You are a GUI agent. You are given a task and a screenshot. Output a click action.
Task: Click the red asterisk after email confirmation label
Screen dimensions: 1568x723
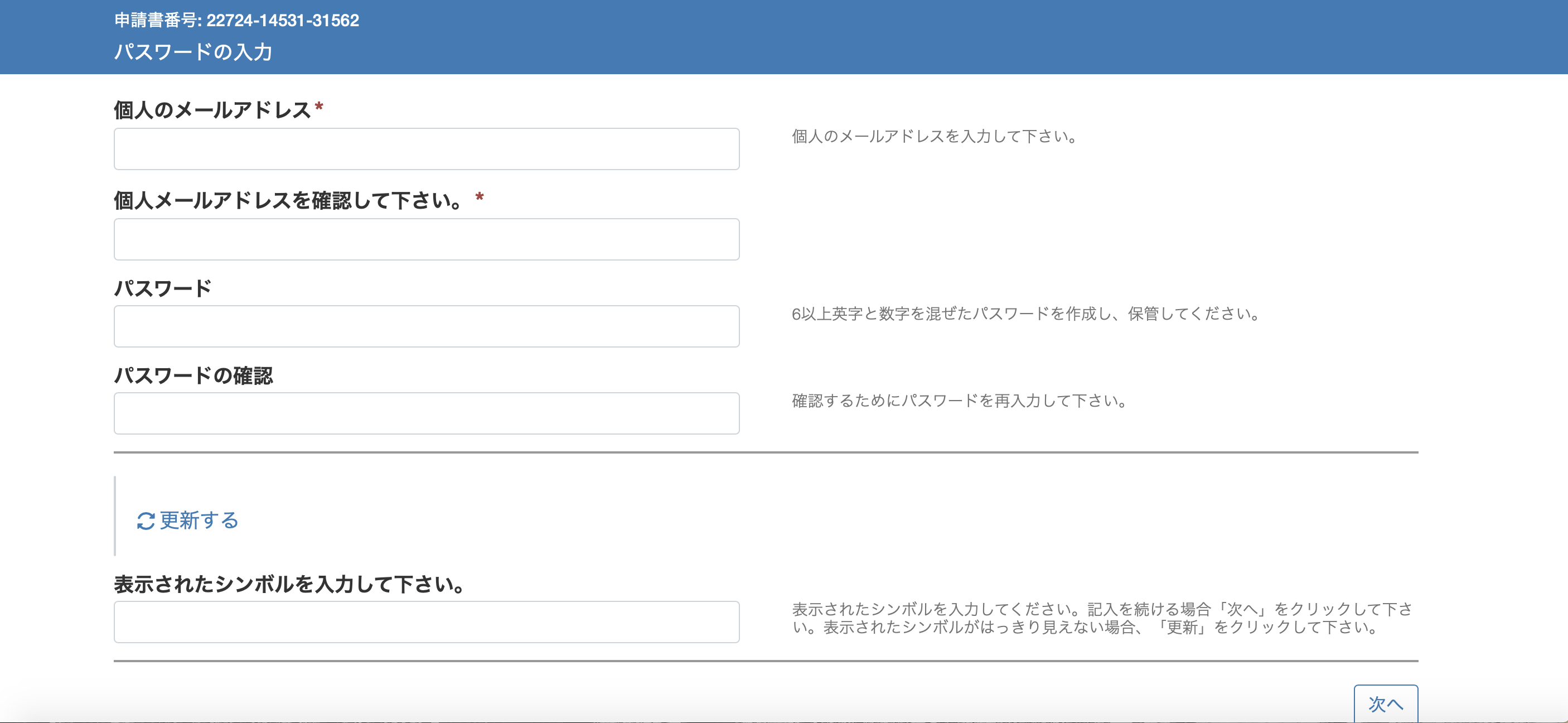coord(480,197)
